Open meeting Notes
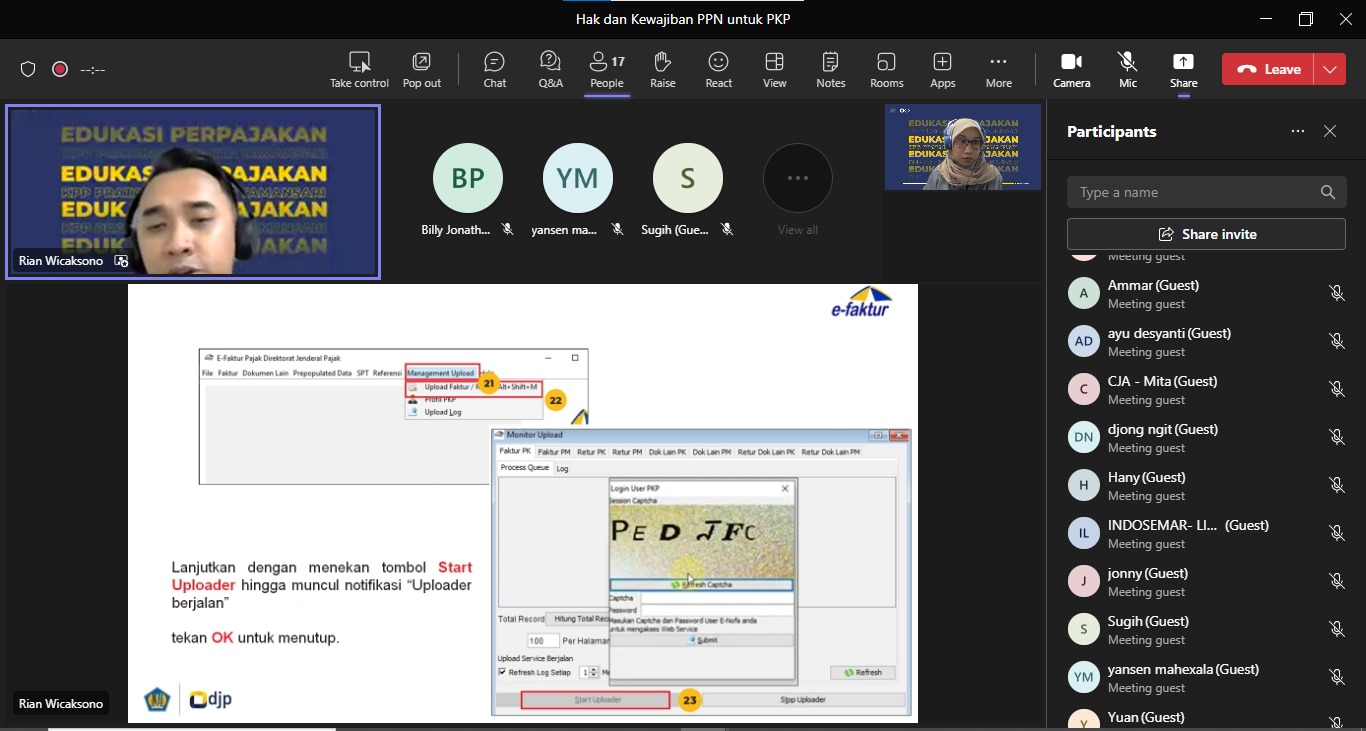This screenshot has width=1366, height=731. tap(830, 70)
